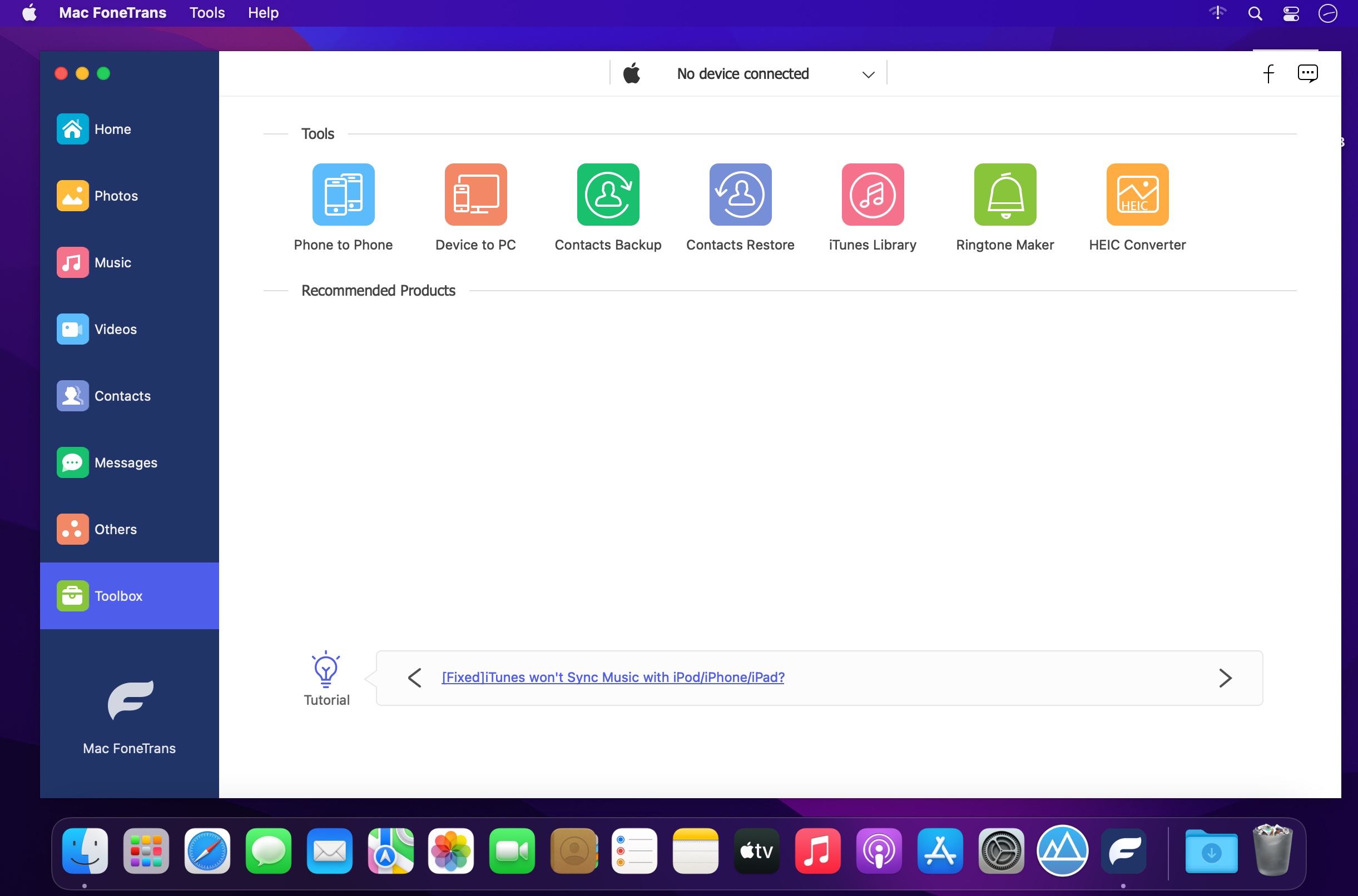
Task: Click Mac FoneTrans icon in the Dock
Action: pos(1124,851)
